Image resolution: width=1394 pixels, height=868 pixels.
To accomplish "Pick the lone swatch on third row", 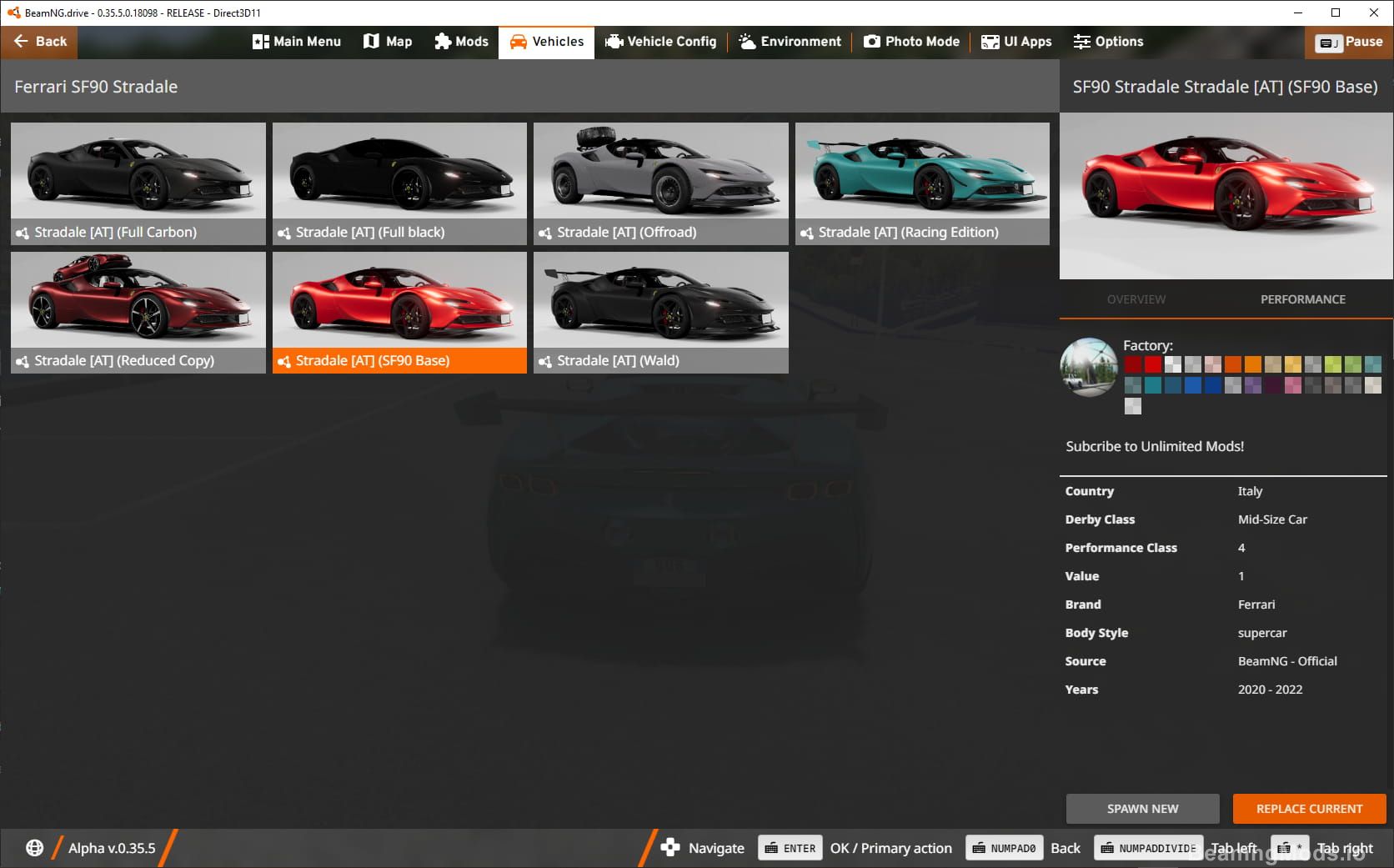I will click(1132, 406).
